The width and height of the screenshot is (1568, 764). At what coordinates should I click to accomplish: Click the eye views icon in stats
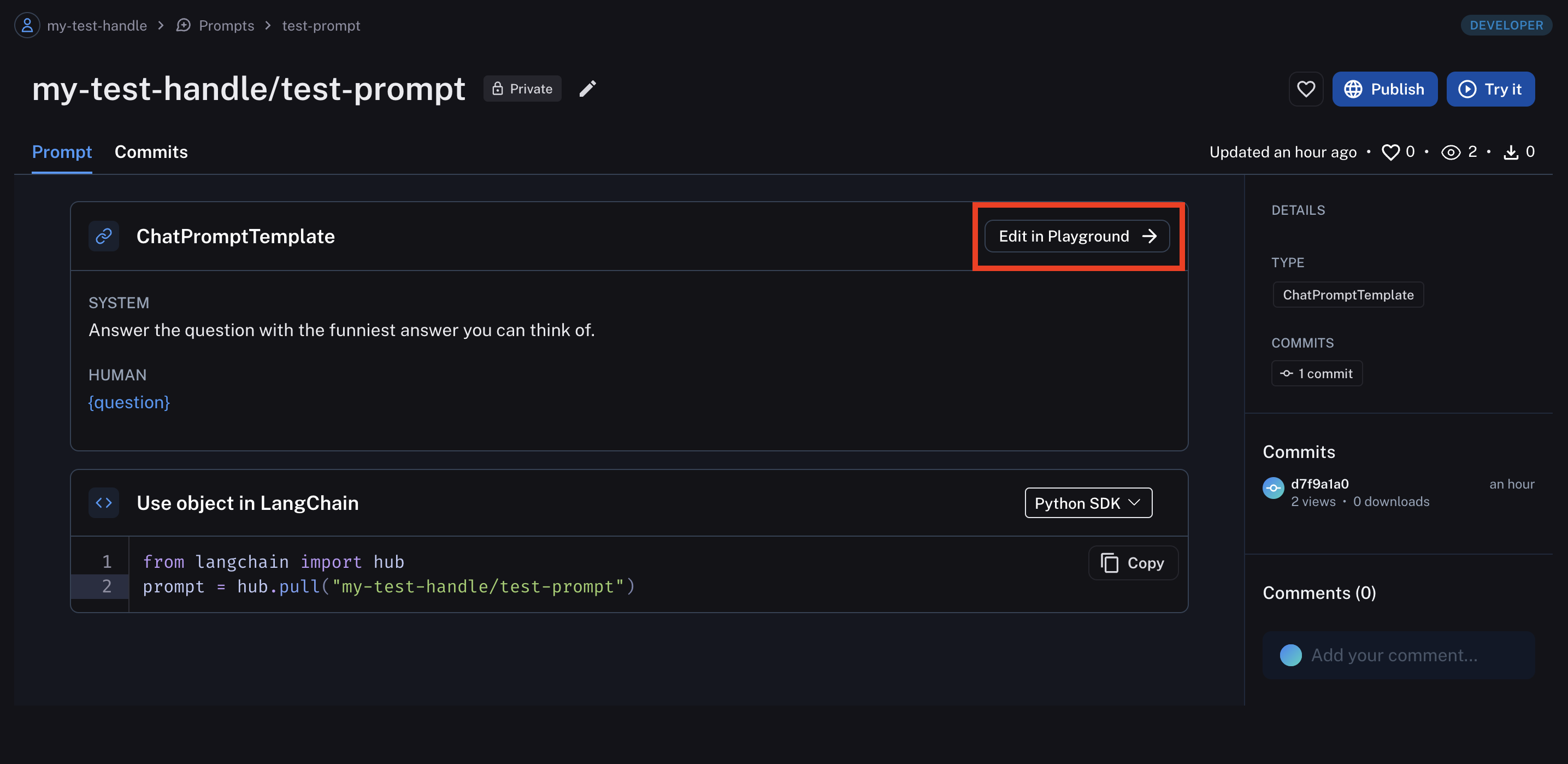click(x=1451, y=152)
